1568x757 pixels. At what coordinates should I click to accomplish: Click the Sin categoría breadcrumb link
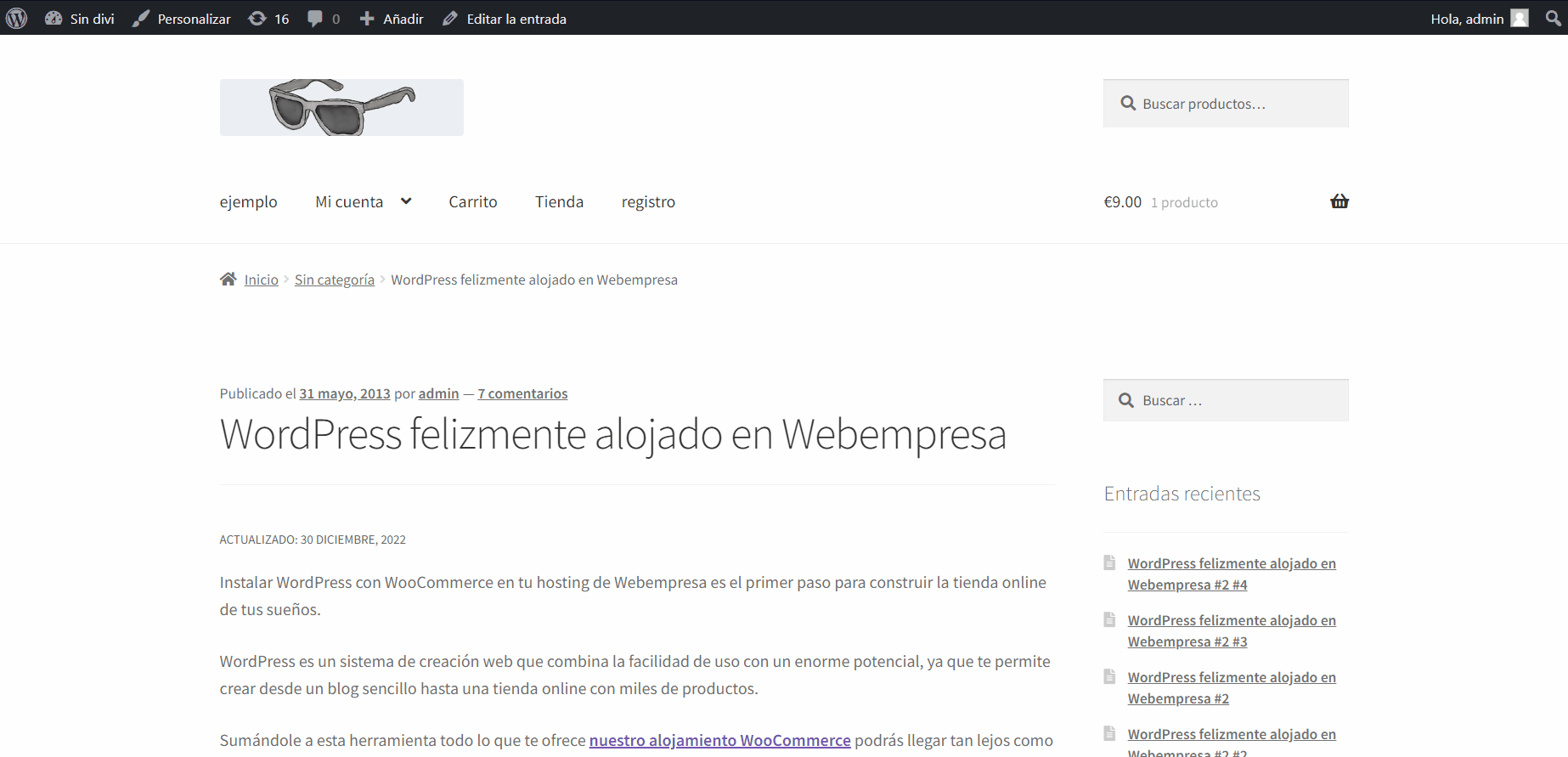tap(334, 280)
